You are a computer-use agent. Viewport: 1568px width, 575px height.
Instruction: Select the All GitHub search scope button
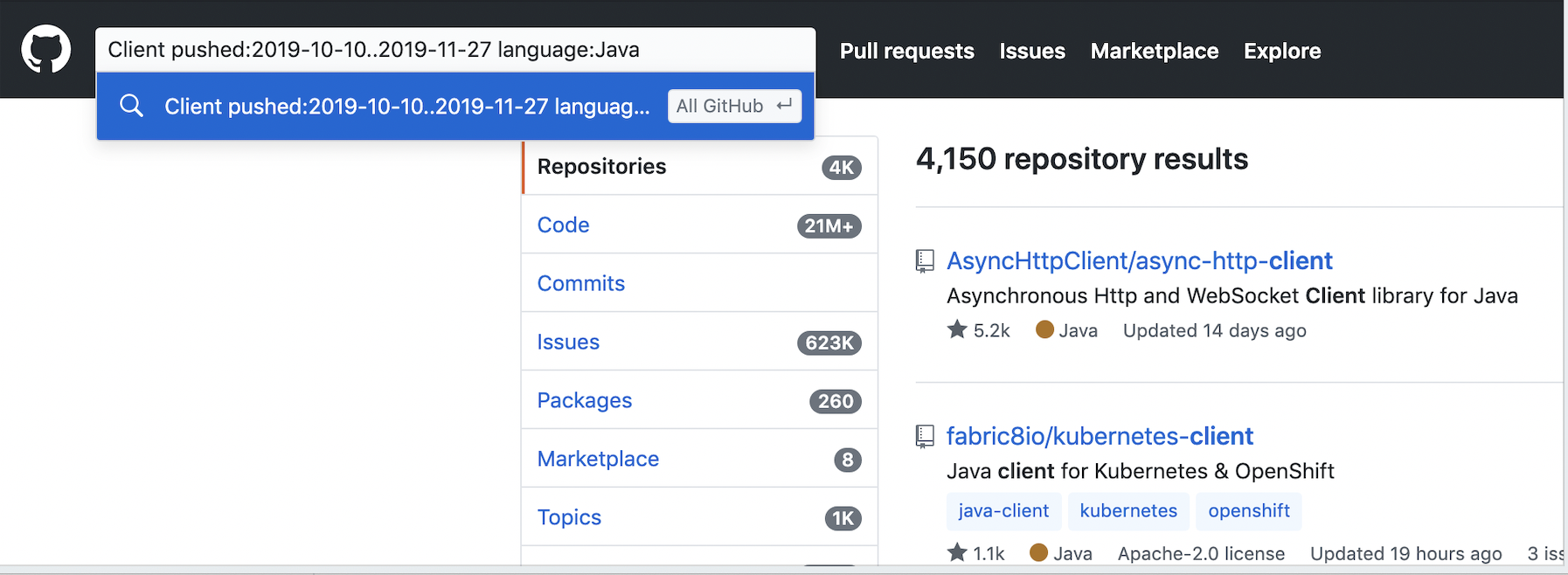click(734, 106)
